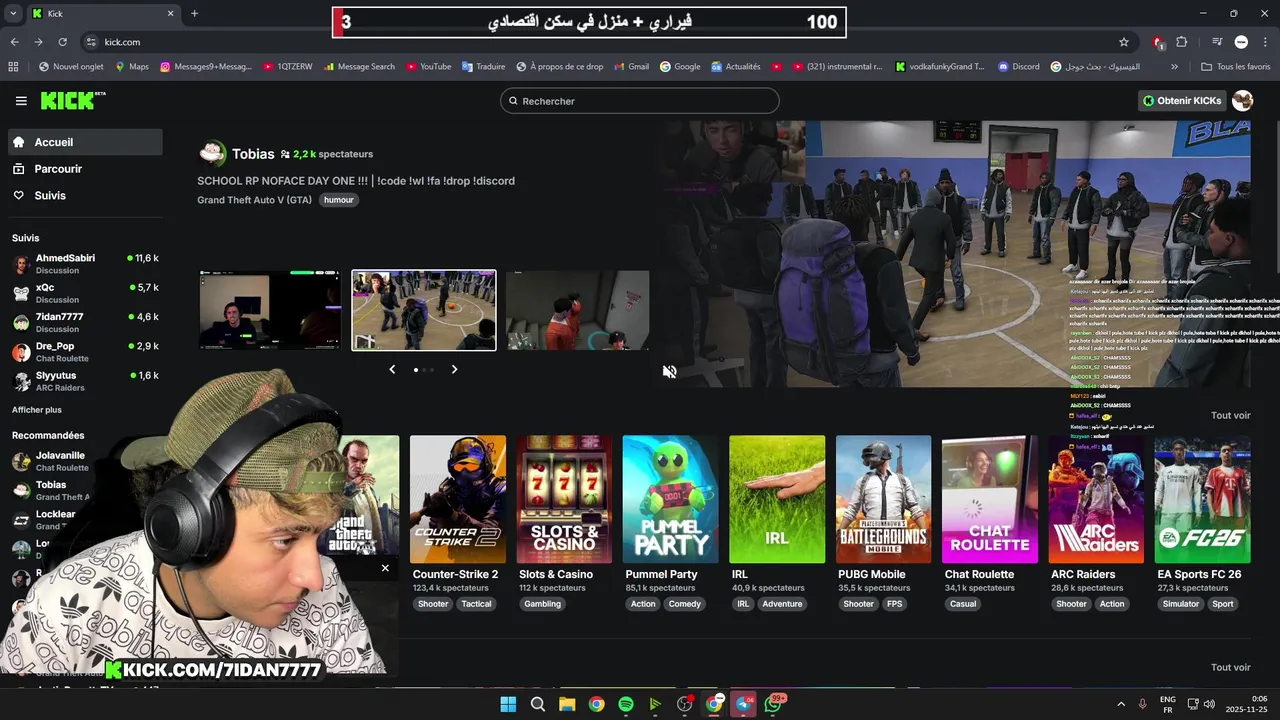Click the Tactical tag under Counter-Strike 2
This screenshot has height=720, width=1280.
476,604
